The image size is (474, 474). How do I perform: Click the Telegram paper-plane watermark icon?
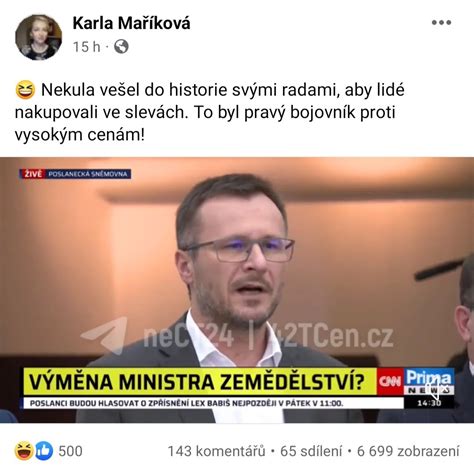click(104, 335)
